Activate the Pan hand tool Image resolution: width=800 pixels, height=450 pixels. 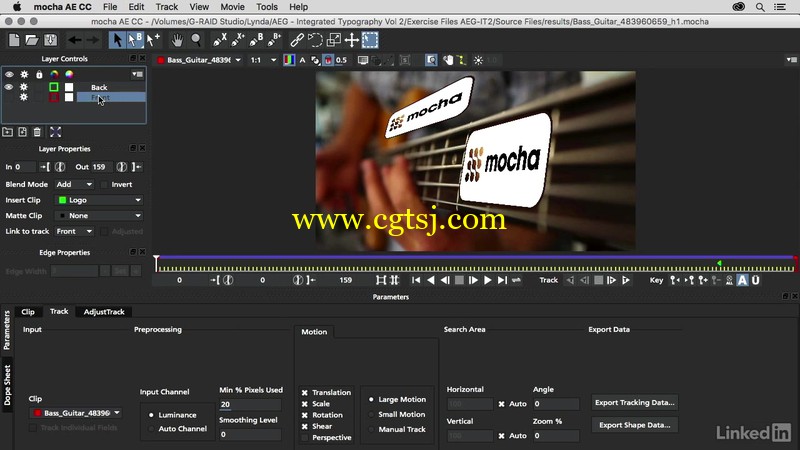coord(177,40)
